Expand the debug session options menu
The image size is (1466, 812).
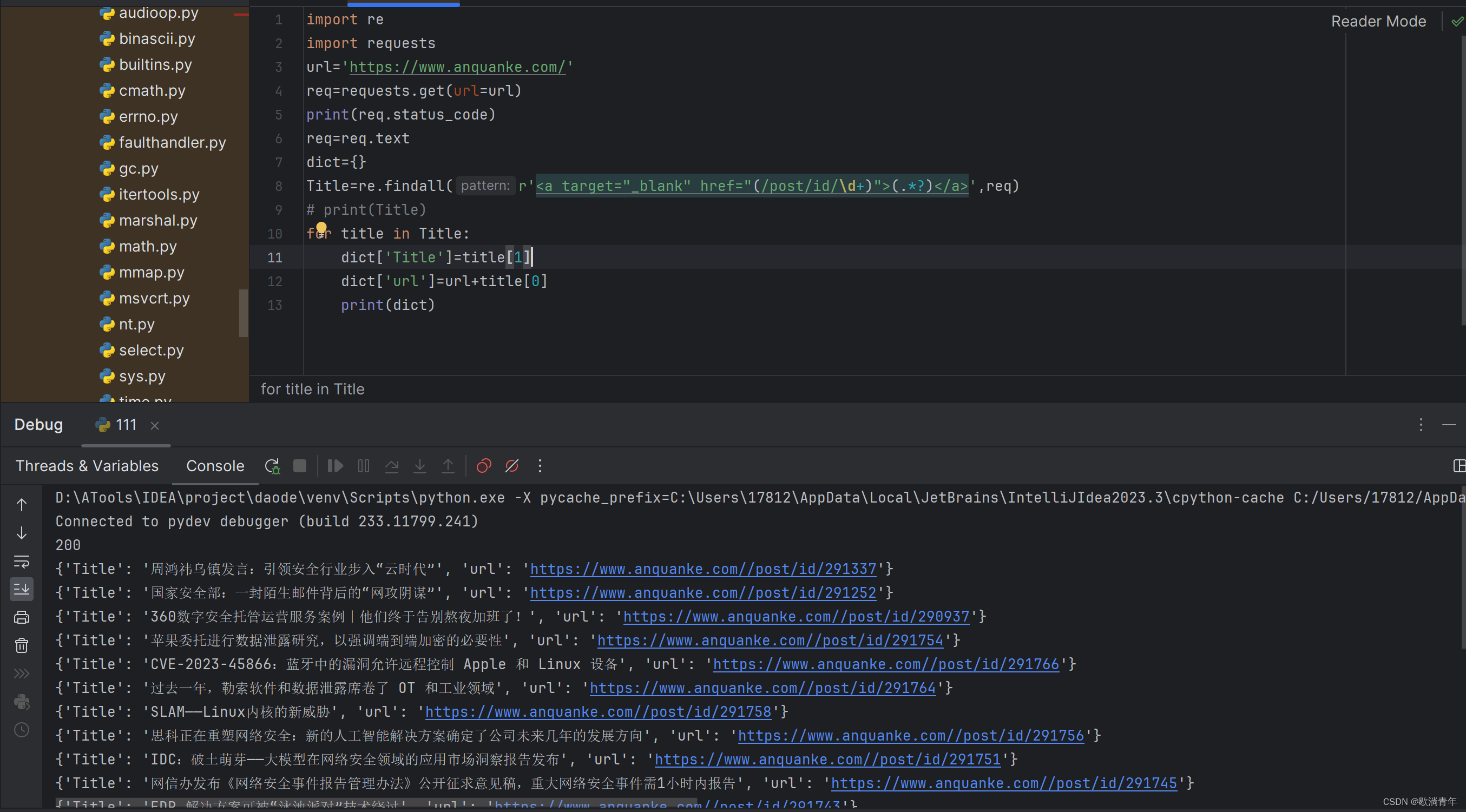pyautogui.click(x=1421, y=425)
